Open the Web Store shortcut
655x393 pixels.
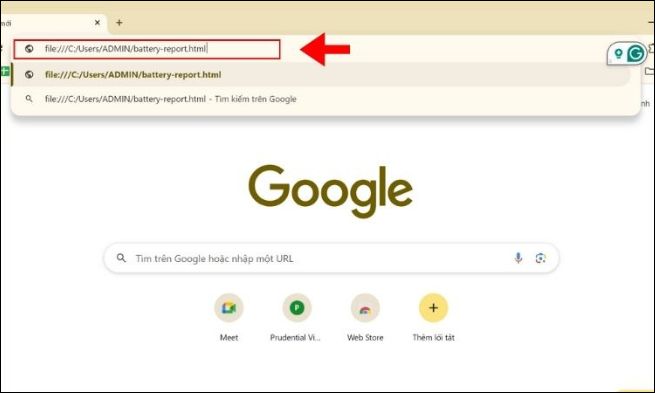click(x=365, y=317)
